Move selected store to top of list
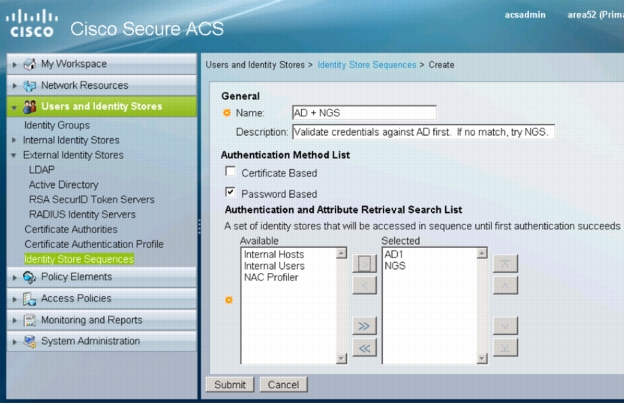 click(505, 264)
